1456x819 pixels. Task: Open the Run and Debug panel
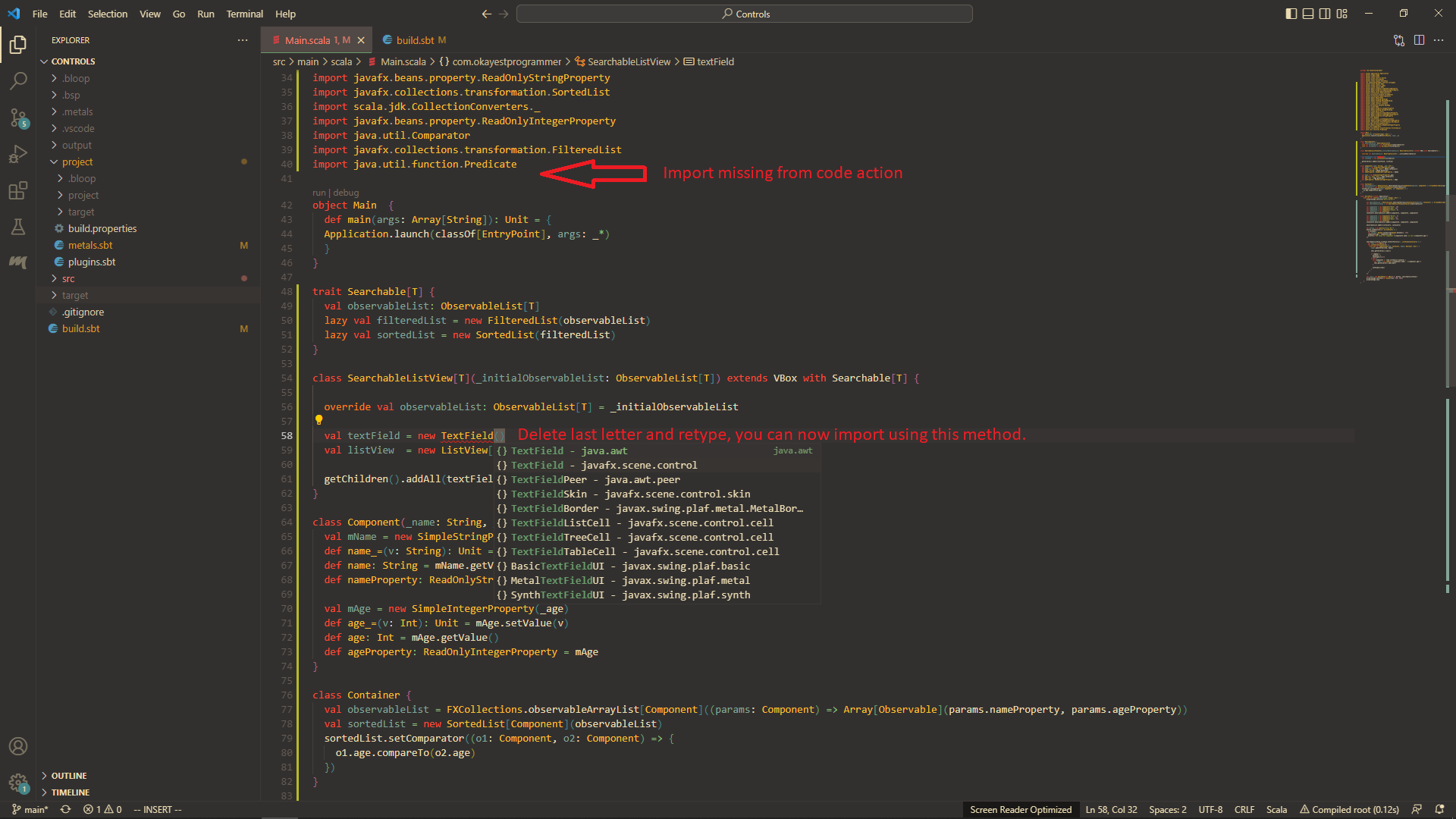(18, 154)
